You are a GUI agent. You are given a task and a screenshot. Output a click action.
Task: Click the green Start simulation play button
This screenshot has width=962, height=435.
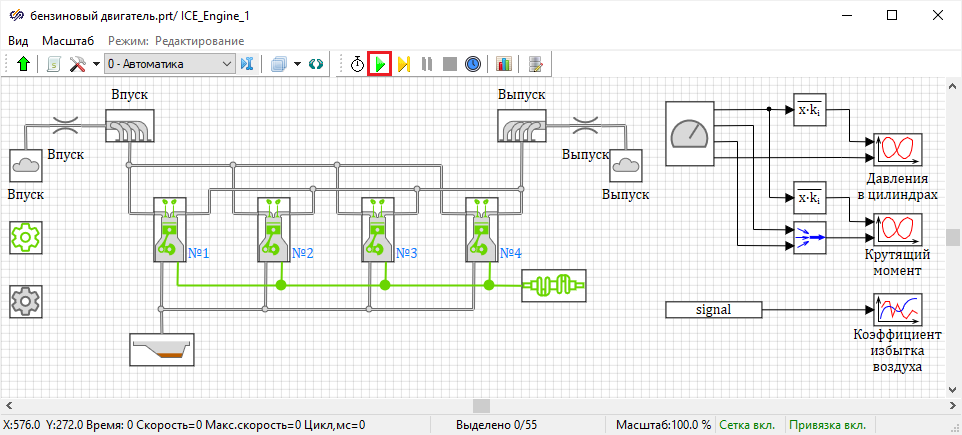[380, 64]
